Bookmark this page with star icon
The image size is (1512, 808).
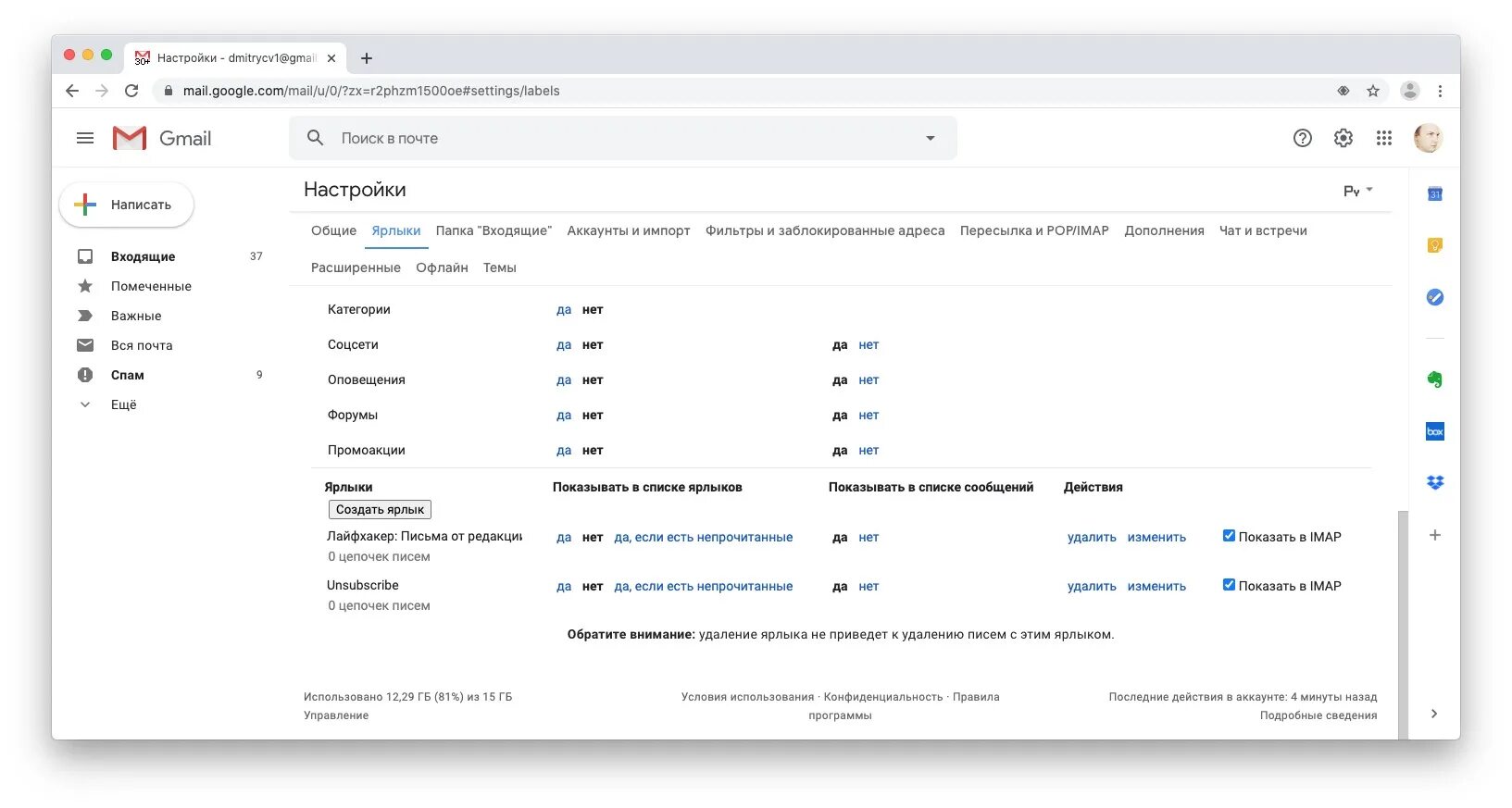pyautogui.click(x=1373, y=91)
